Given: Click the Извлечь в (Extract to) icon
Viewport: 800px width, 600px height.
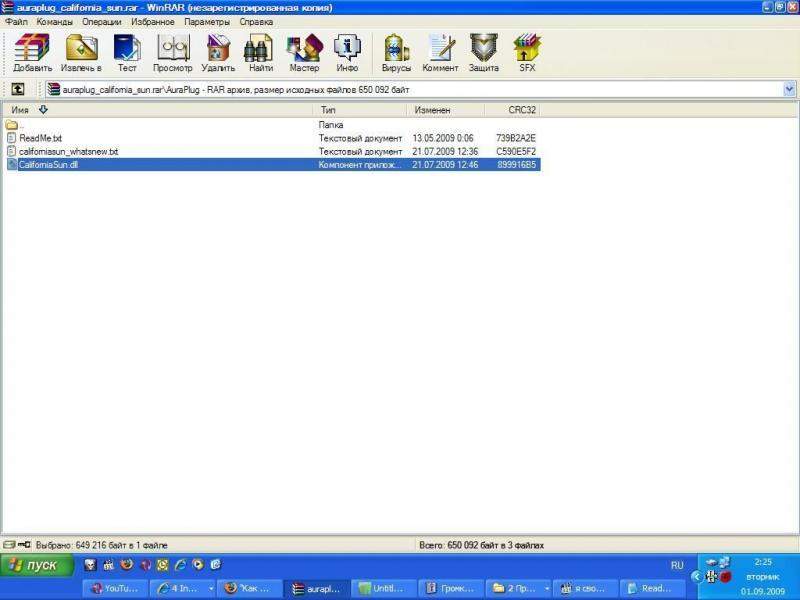Looking at the screenshot, I should (82, 53).
